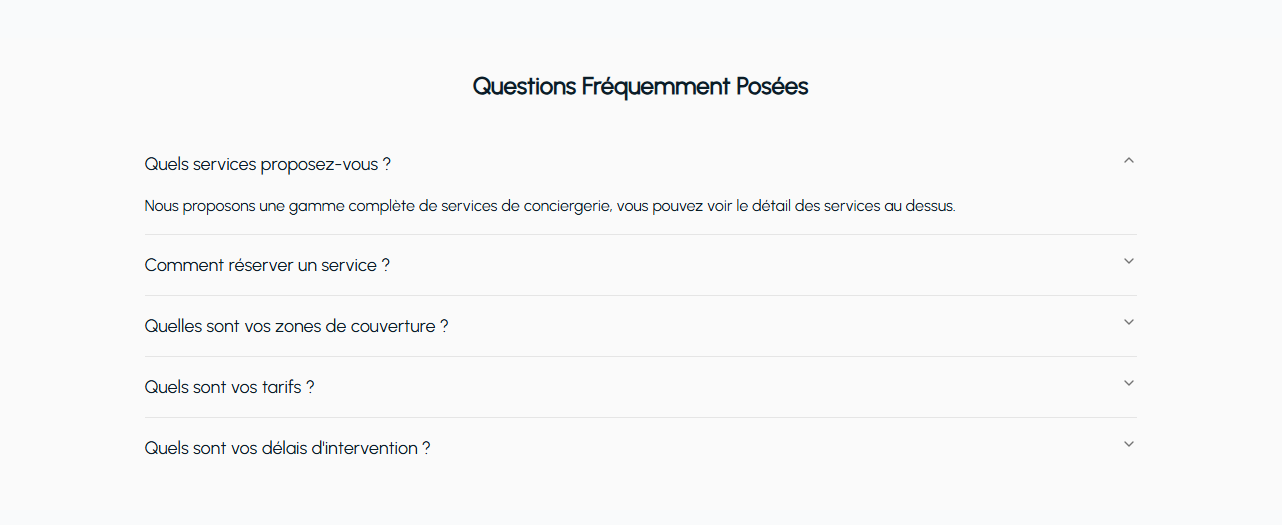Screen dimensions: 1282x525
Task: Open "Quelles sont vos zones de couverture ?"
Action: [296, 326]
